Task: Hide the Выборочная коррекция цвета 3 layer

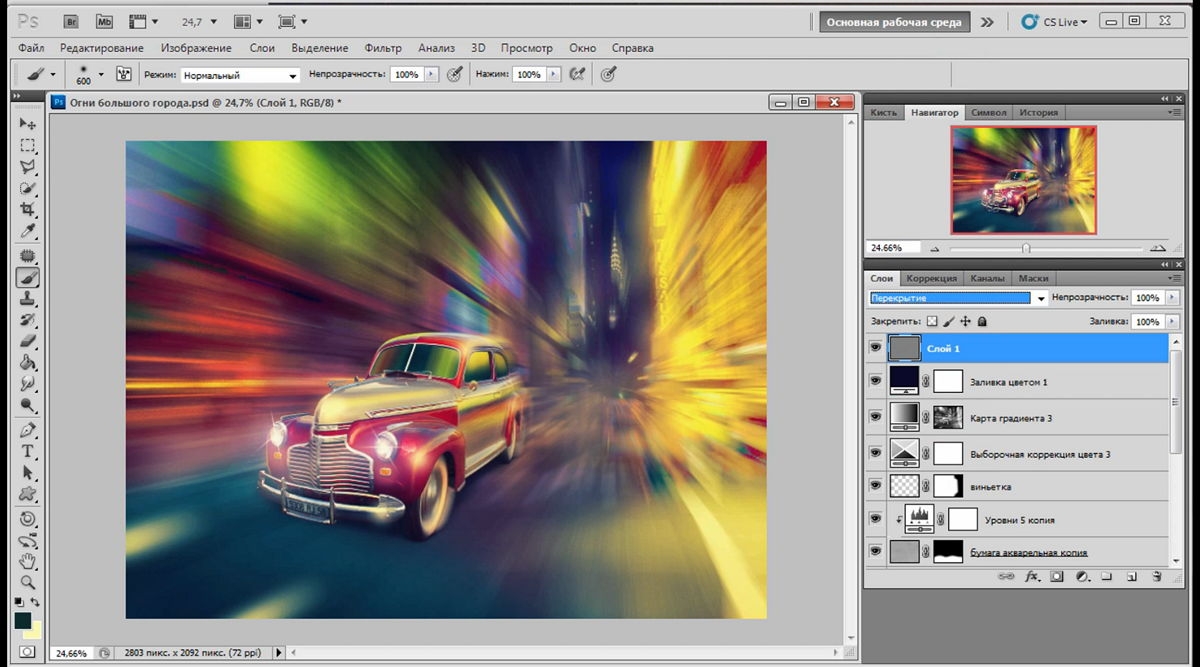Action: point(876,453)
